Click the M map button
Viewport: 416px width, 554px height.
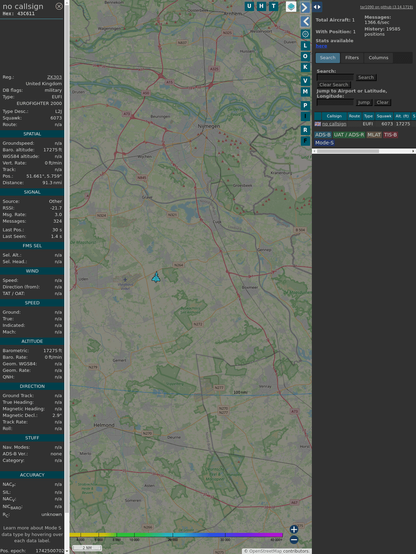click(305, 92)
